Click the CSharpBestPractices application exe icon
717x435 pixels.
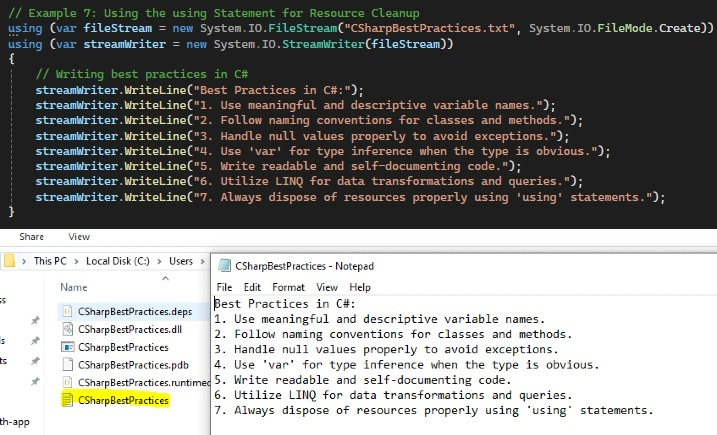pyautogui.click(x=67, y=347)
